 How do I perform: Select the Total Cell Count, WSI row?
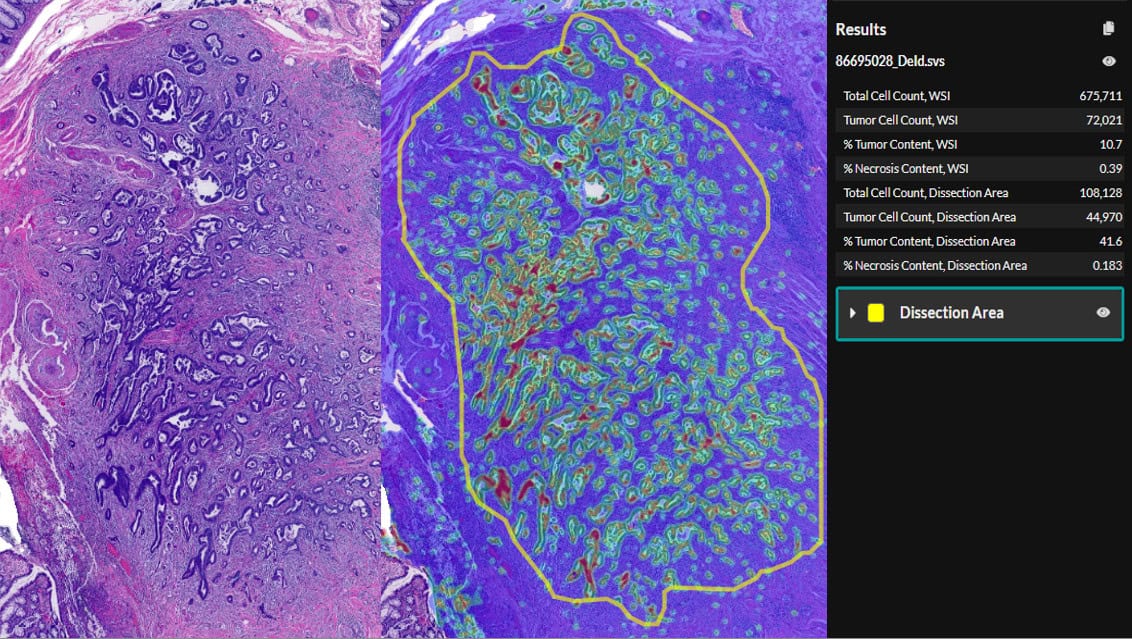coord(982,96)
